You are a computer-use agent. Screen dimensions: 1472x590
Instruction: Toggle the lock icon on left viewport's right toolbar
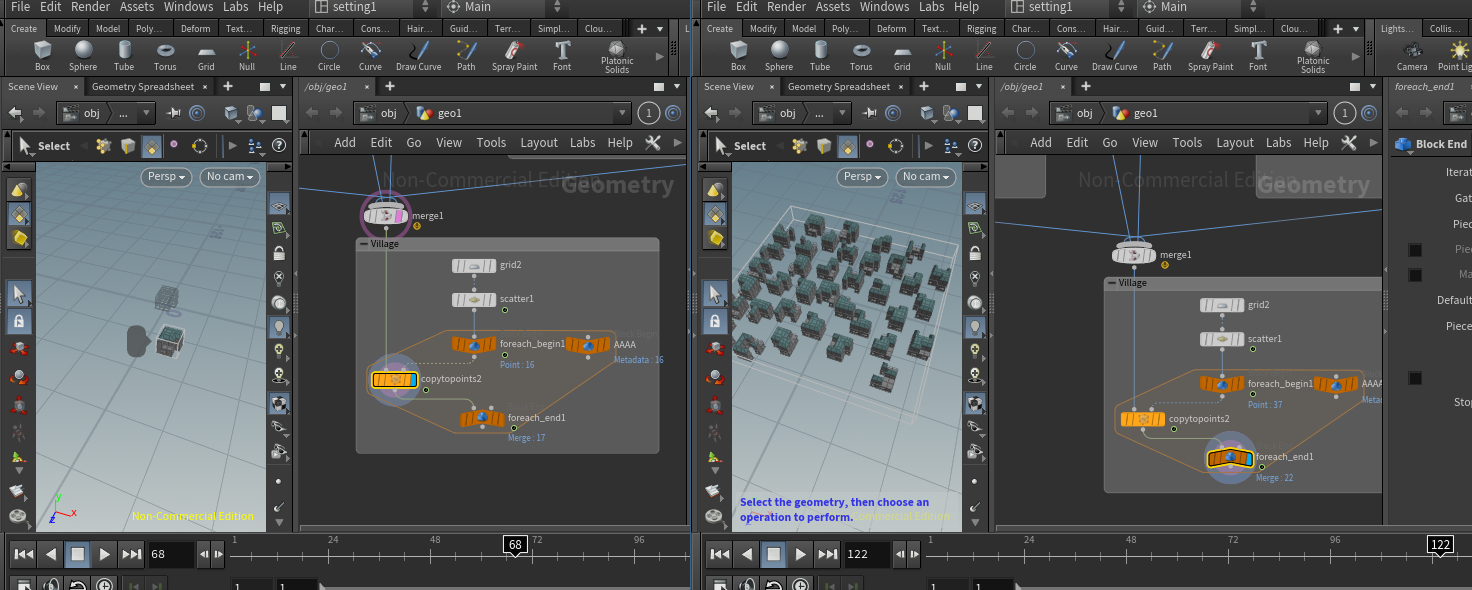pyautogui.click(x=279, y=253)
